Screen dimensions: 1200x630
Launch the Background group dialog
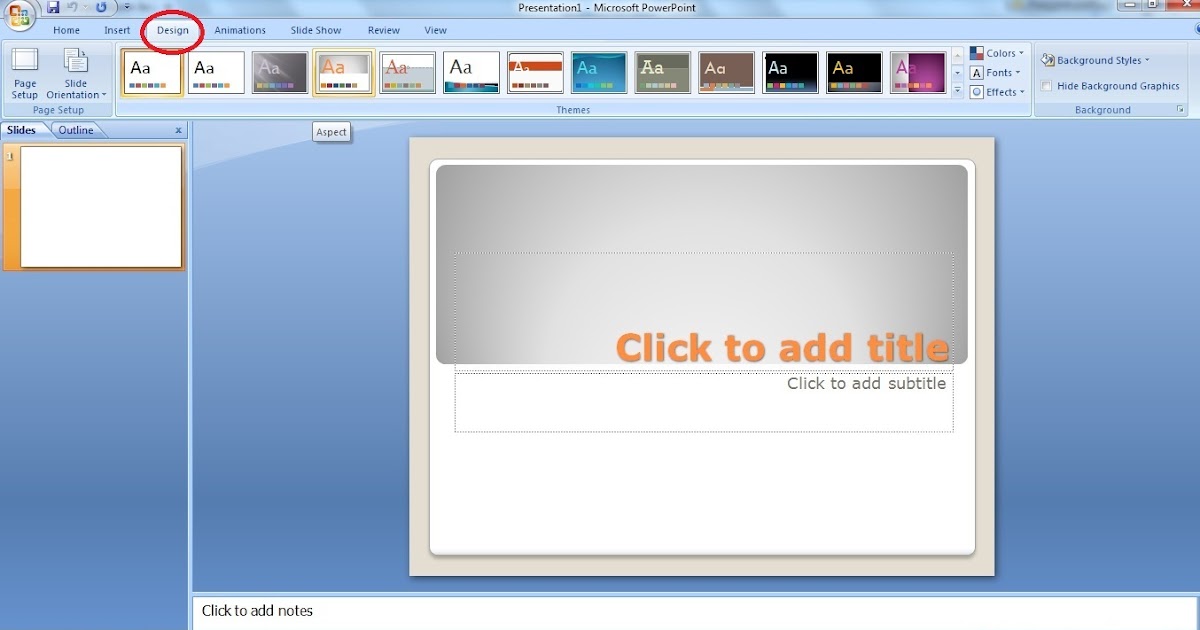pos(1180,109)
